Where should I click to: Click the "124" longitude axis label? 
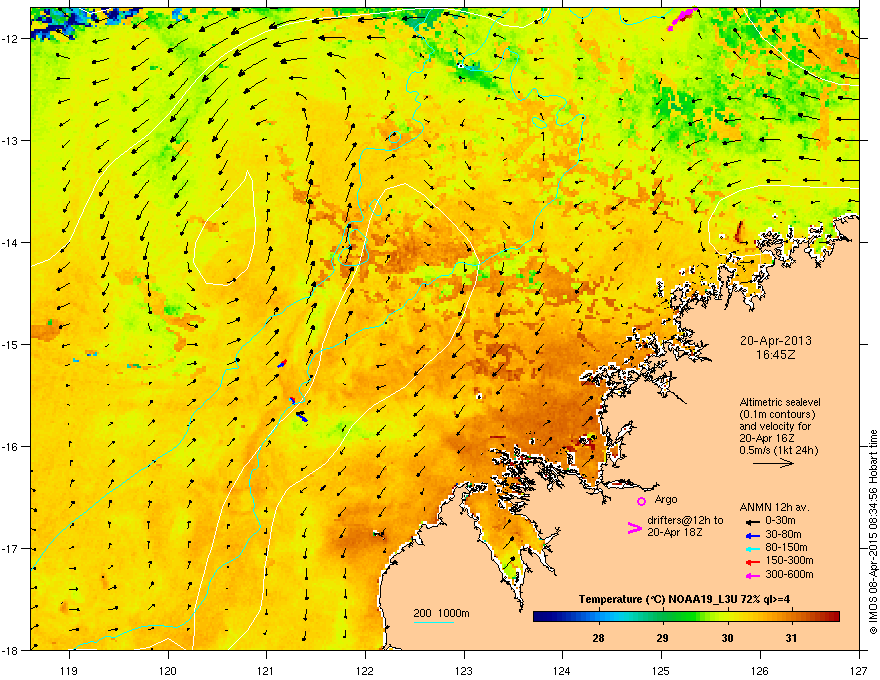pos(562,670)
